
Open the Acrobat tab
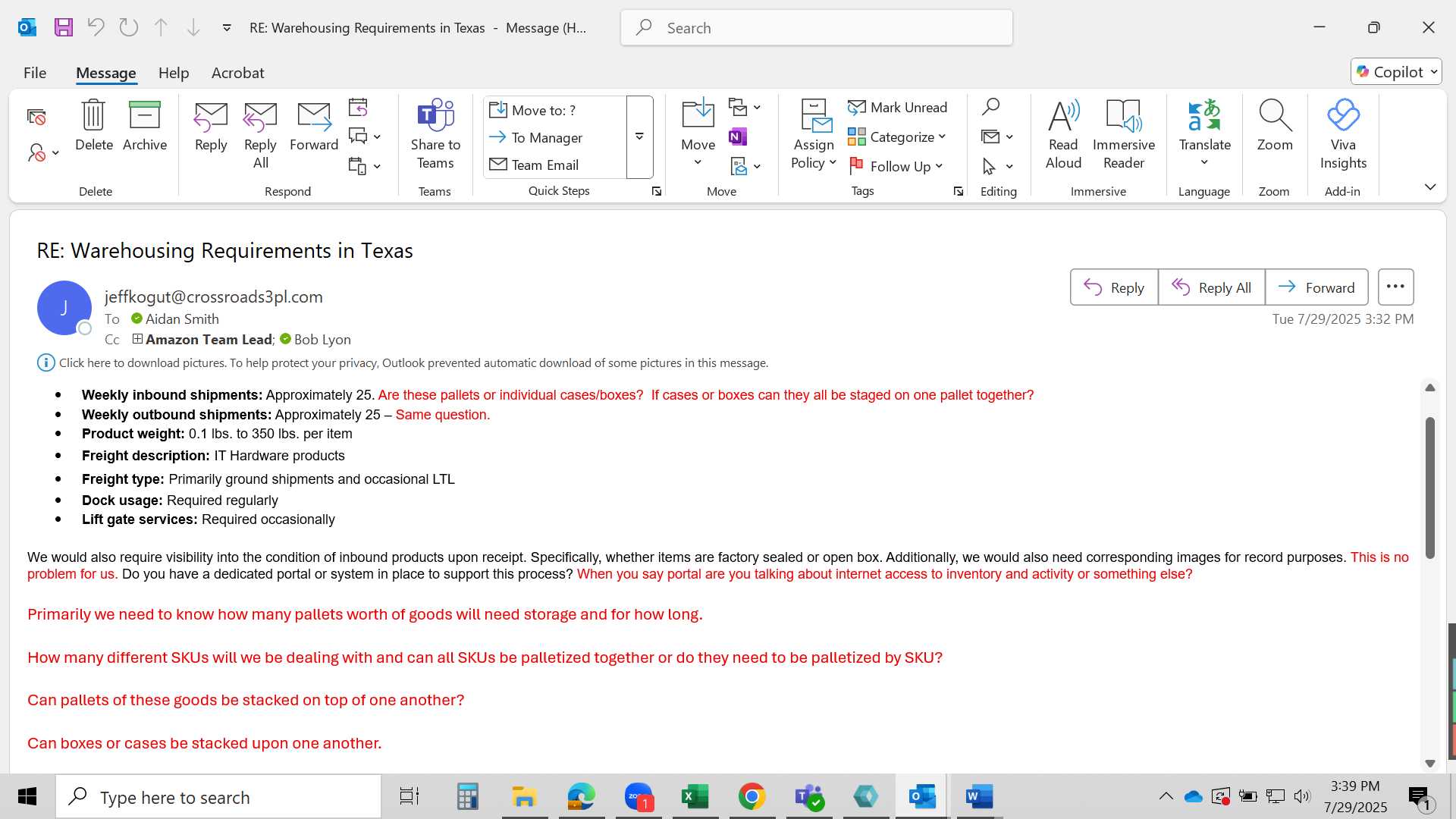coord(238,73)
